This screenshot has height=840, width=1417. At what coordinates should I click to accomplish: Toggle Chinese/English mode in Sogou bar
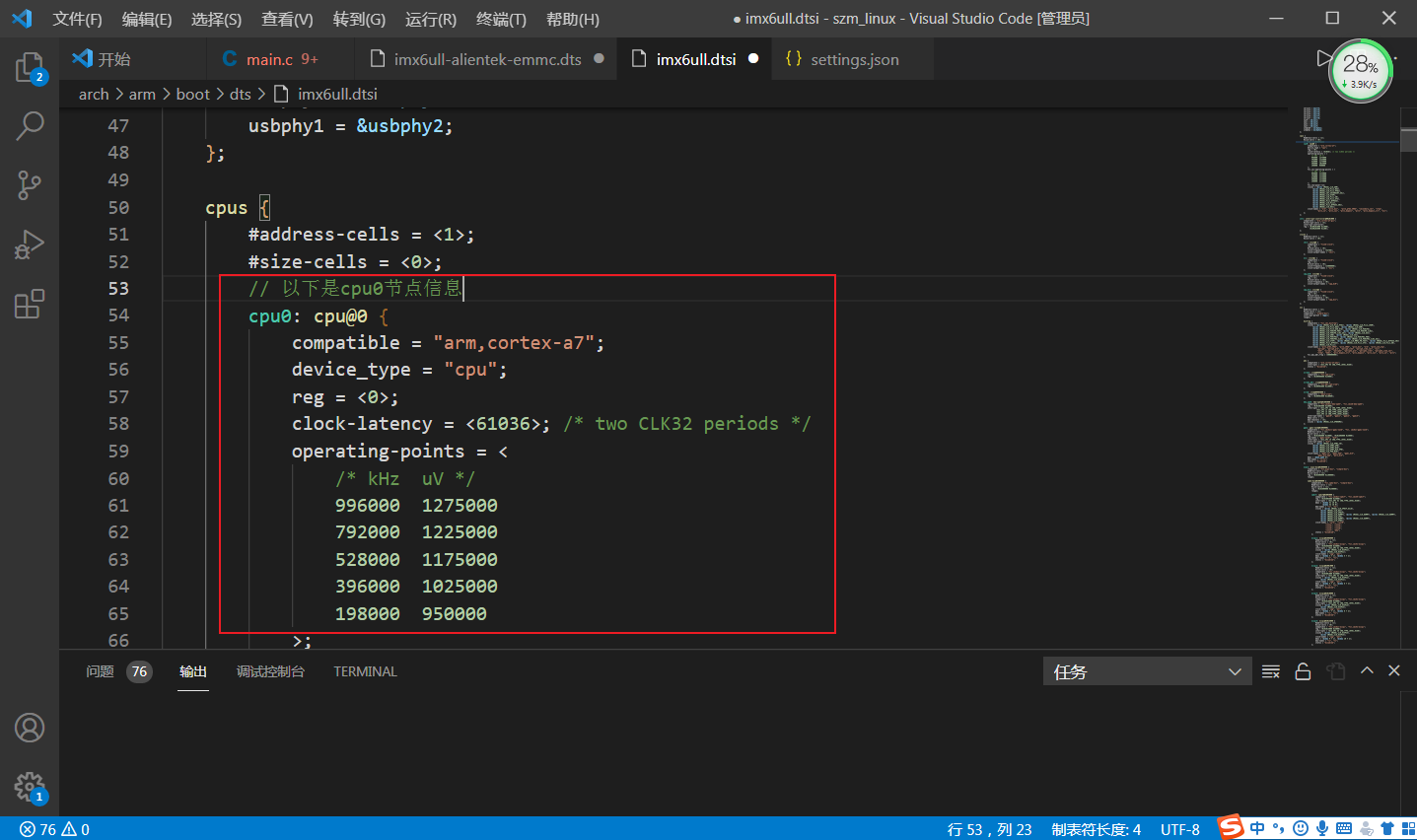[1257, 828]
